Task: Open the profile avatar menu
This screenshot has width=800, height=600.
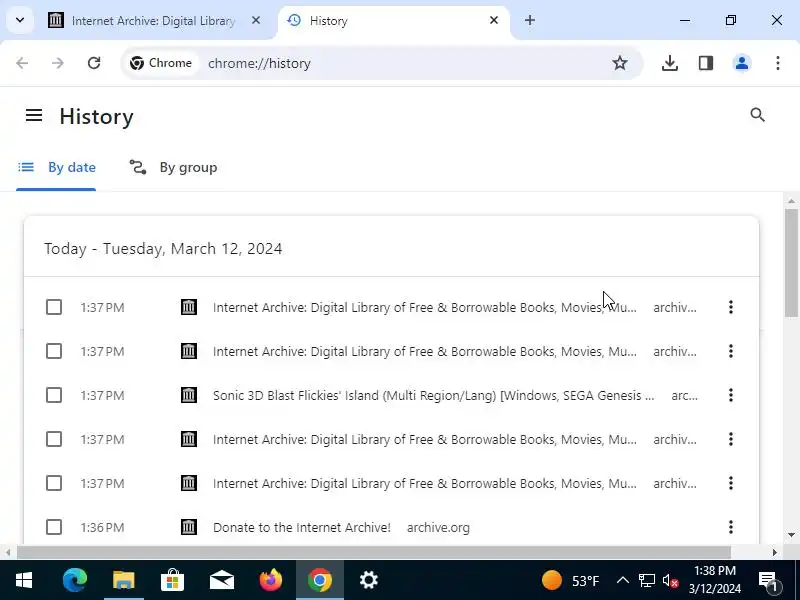Action: tap(742, 63)
